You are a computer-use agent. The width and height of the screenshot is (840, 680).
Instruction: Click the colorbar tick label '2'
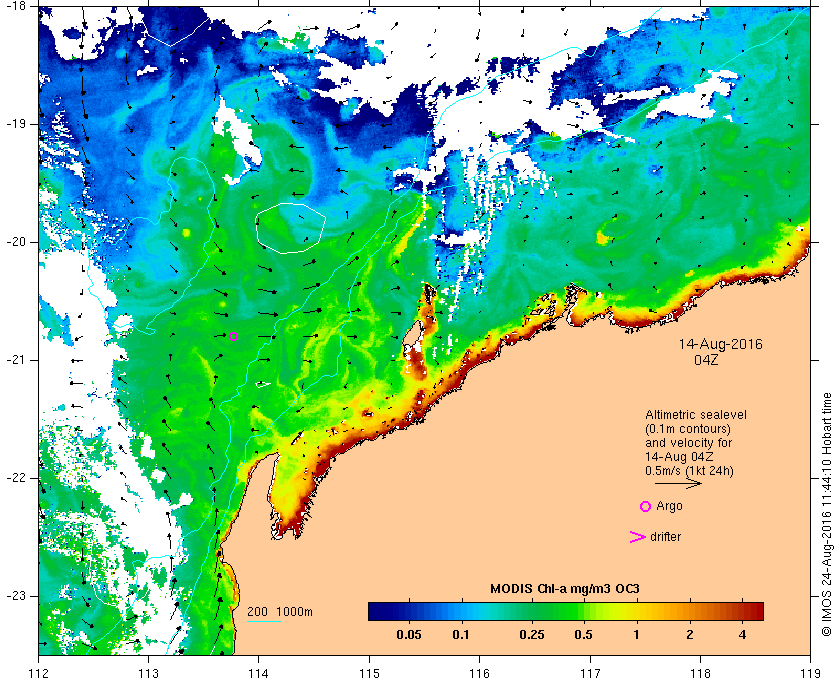click(689, 635)
